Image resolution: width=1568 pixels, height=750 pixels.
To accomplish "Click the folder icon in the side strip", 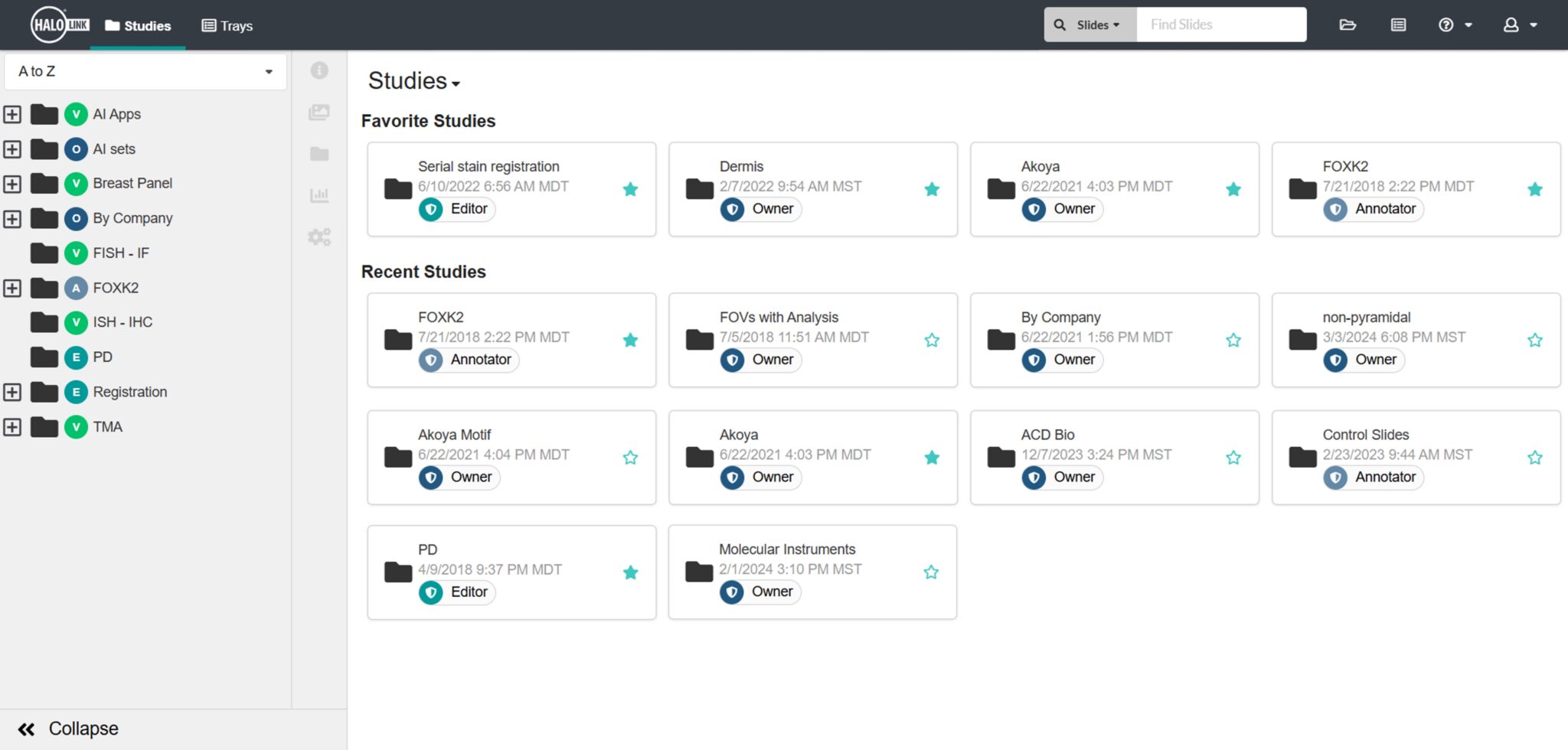I will click(319, 154).
